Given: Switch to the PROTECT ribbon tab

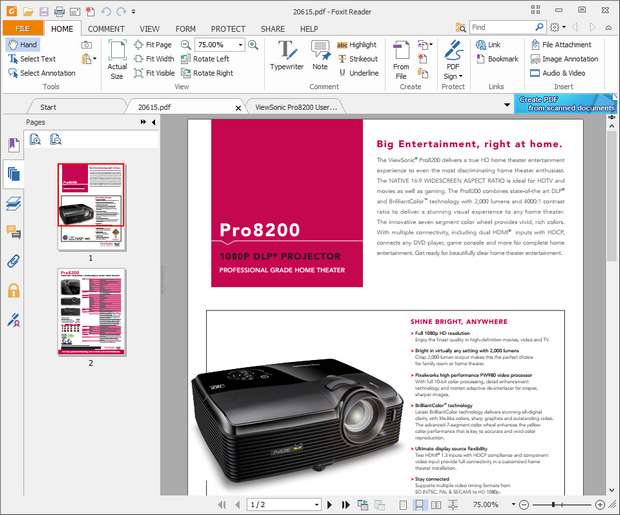Looking at the screenshot, I should [x=228, y=29].
